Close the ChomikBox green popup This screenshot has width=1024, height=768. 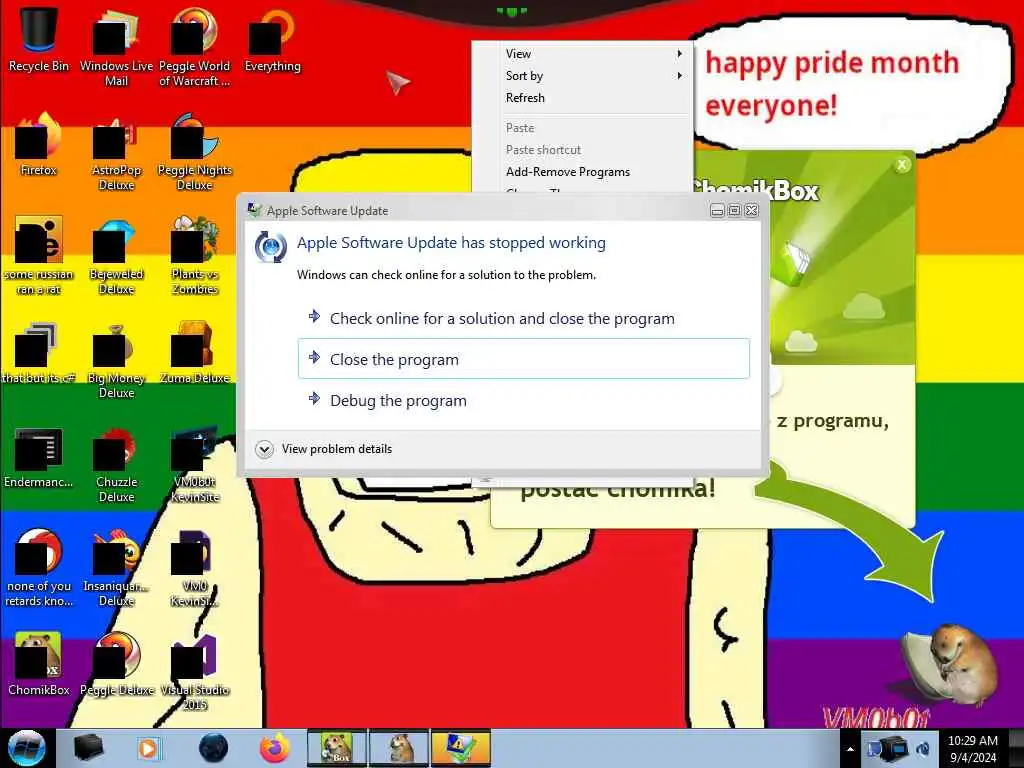902,165
